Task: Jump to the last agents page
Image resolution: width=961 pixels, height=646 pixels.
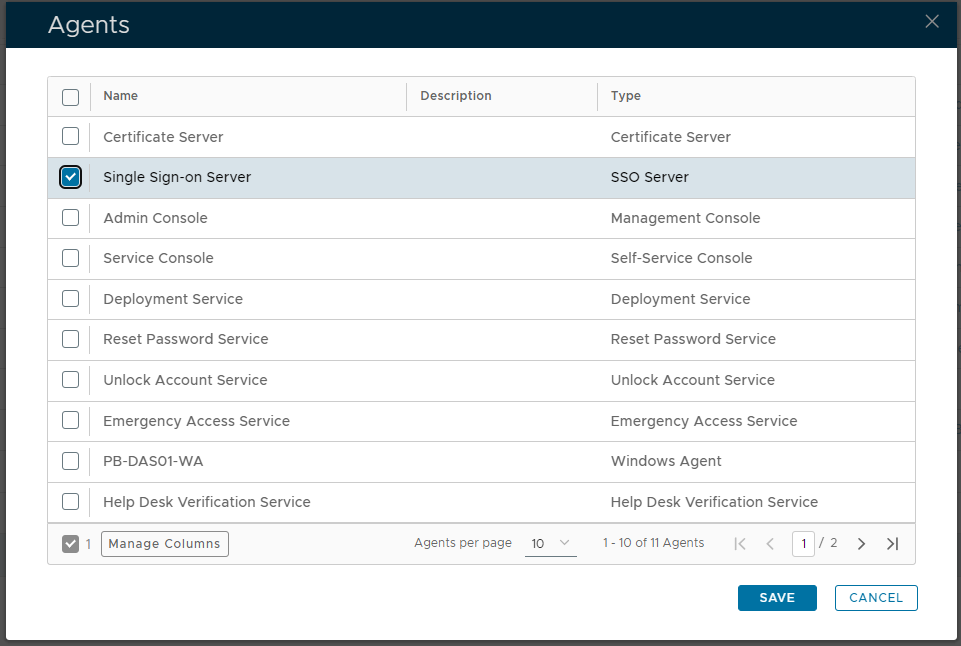Action: (x=893, y=544)
